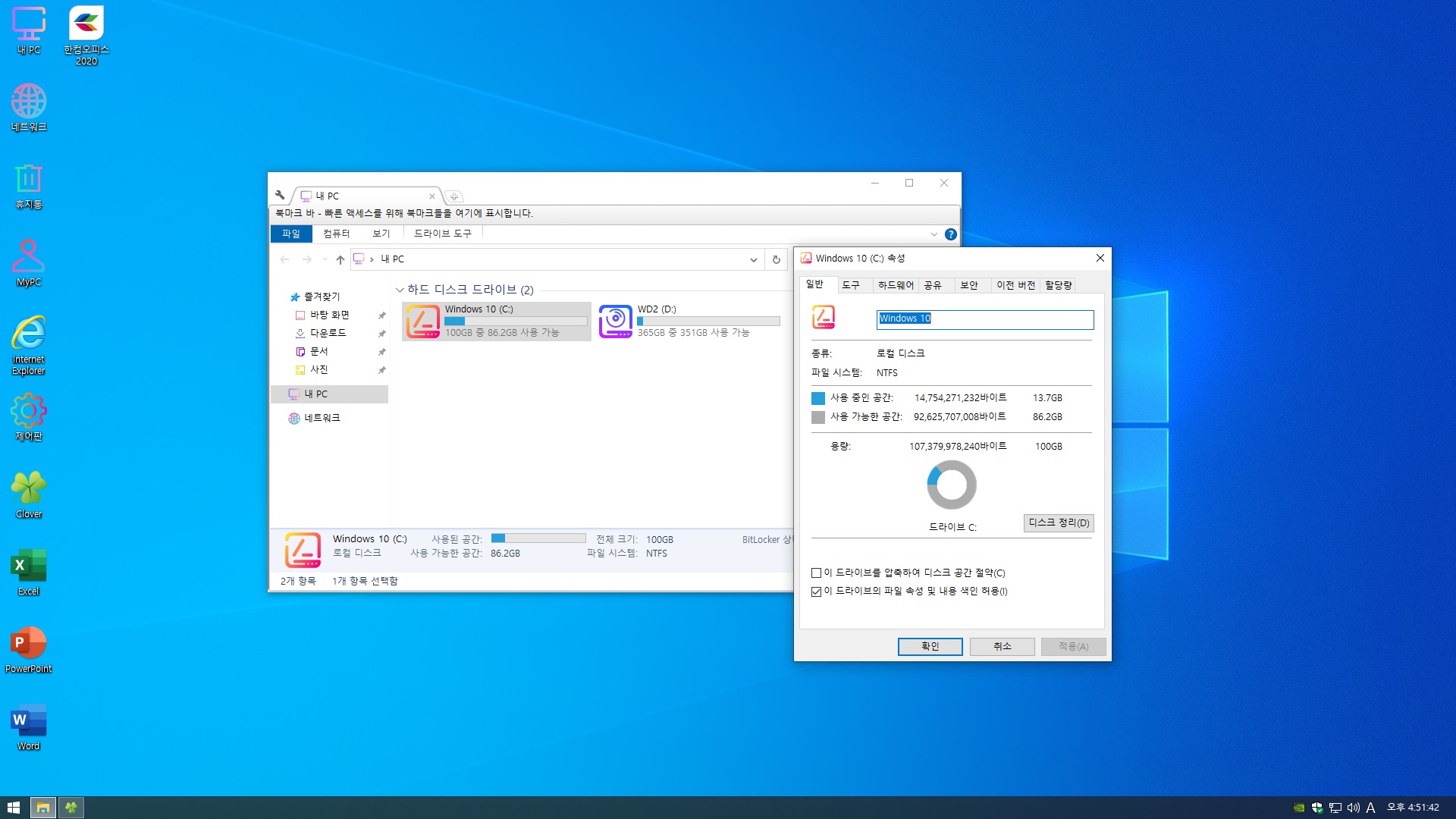This screenshot has height=819, width=1456.
Task: Select the WD2 (D:) drive item
Action: point(689,321)
